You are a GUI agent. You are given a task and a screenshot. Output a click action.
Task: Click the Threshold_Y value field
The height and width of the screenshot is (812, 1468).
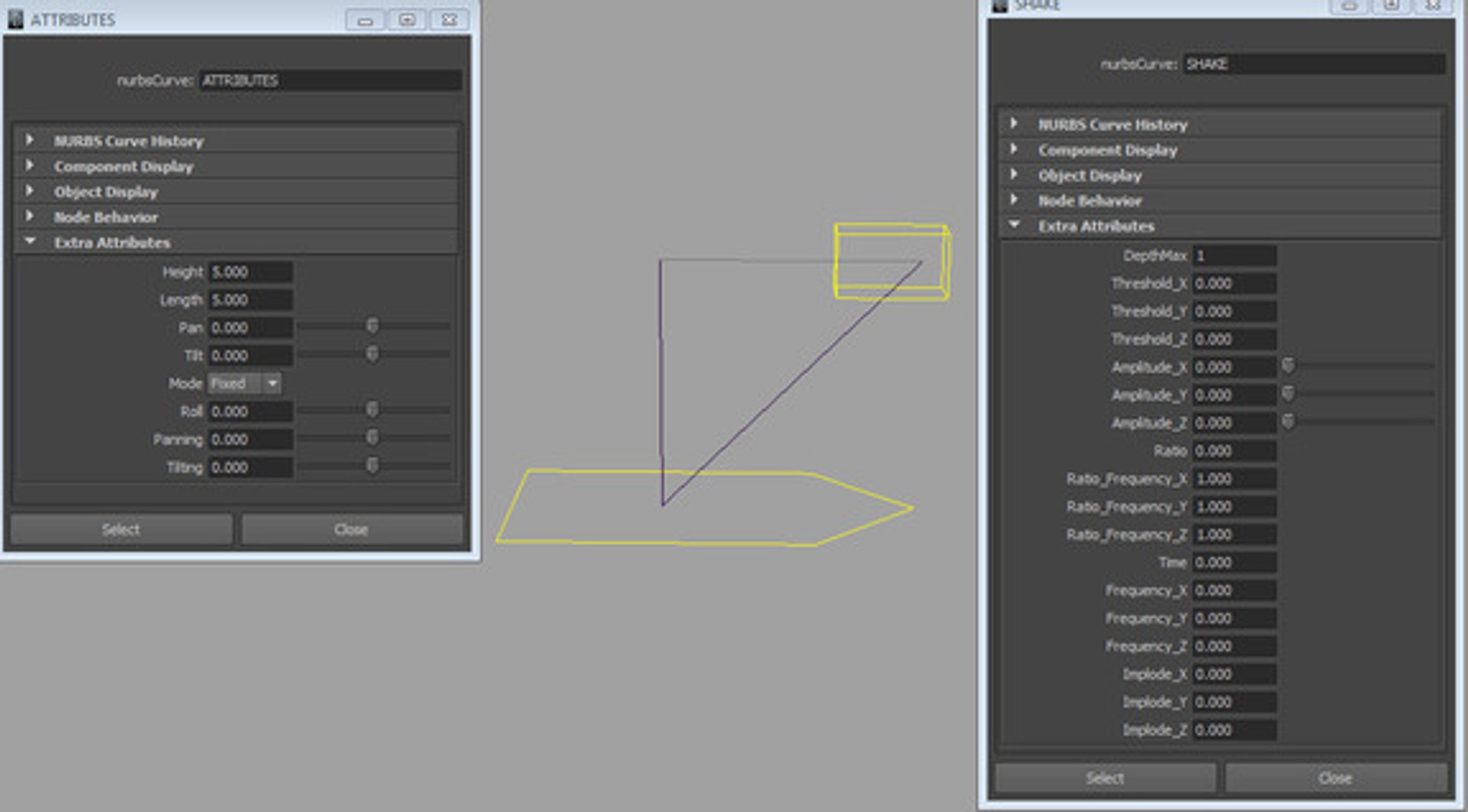coord(1234,311)
